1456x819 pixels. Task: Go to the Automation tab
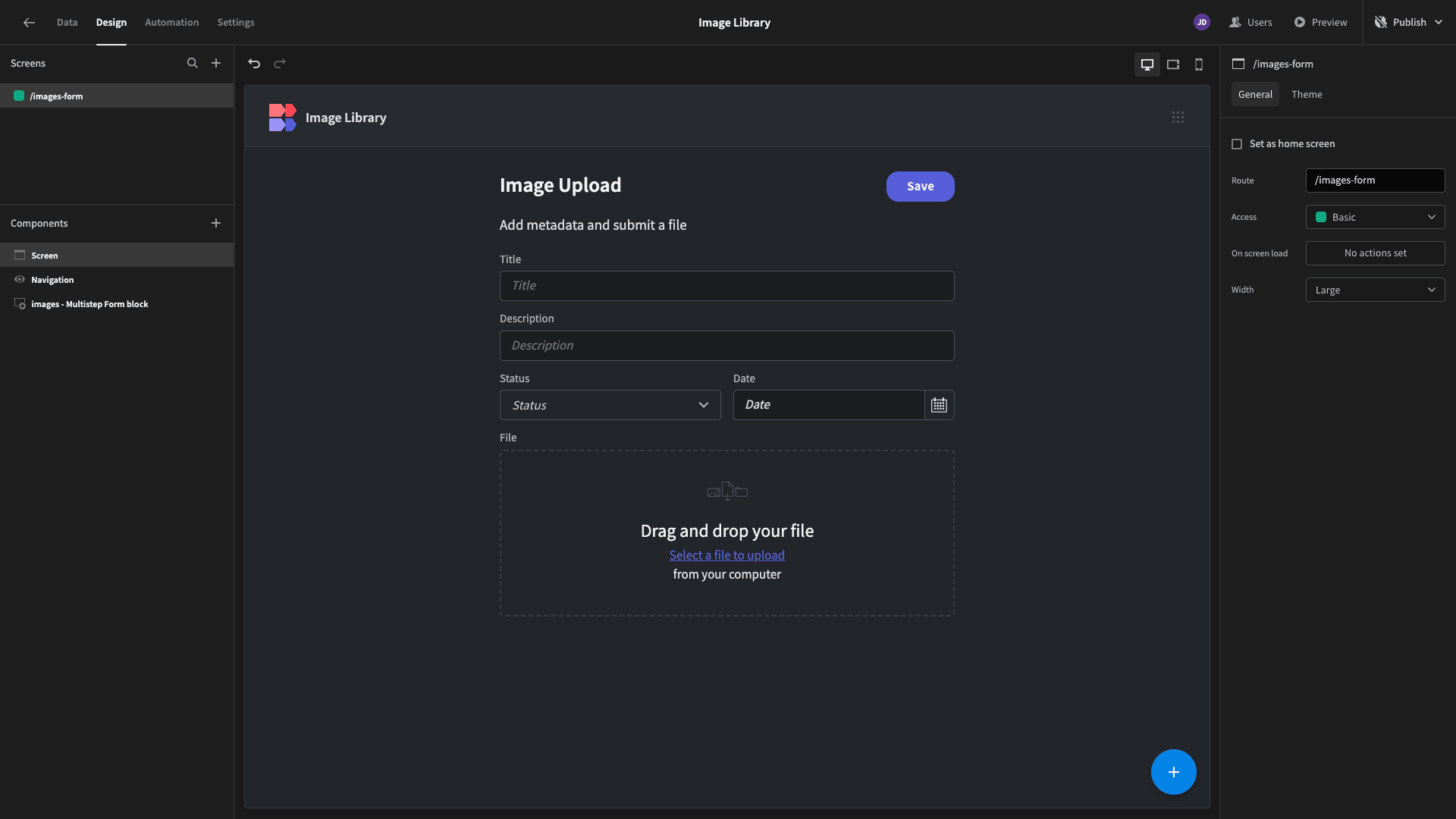click(171, 23)
